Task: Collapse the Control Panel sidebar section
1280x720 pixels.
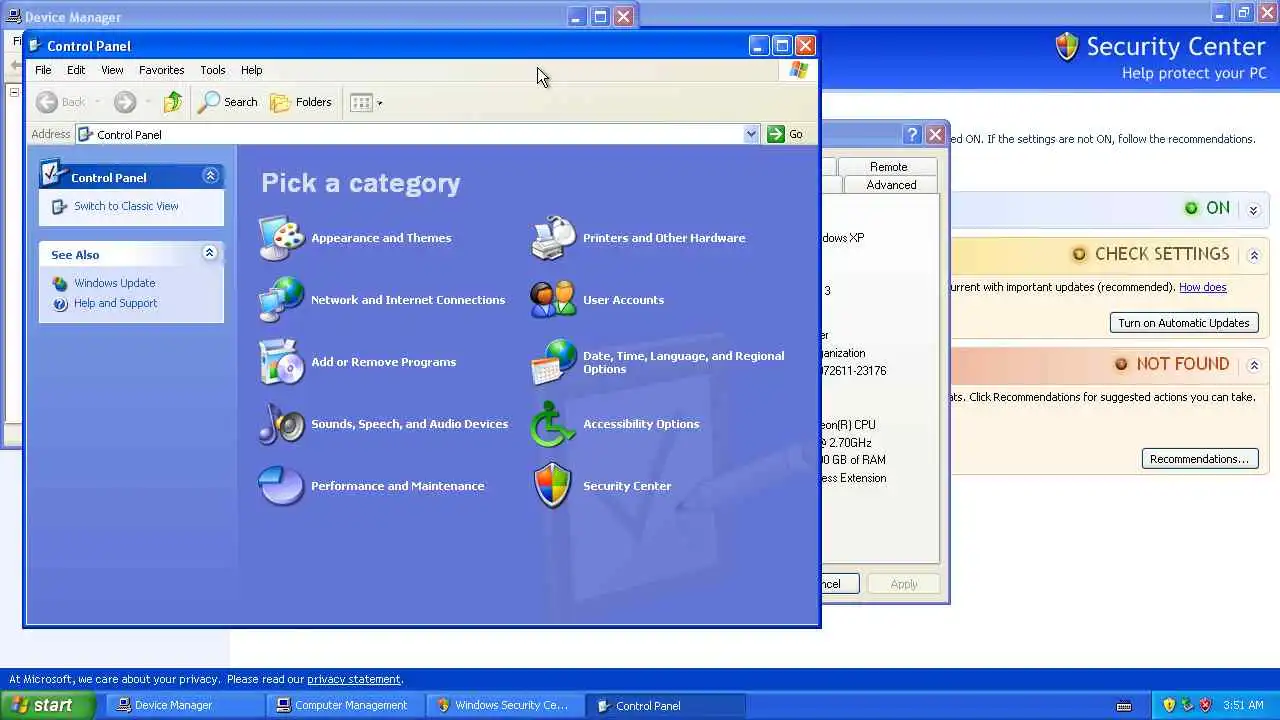Action: (x=210, y=176)
